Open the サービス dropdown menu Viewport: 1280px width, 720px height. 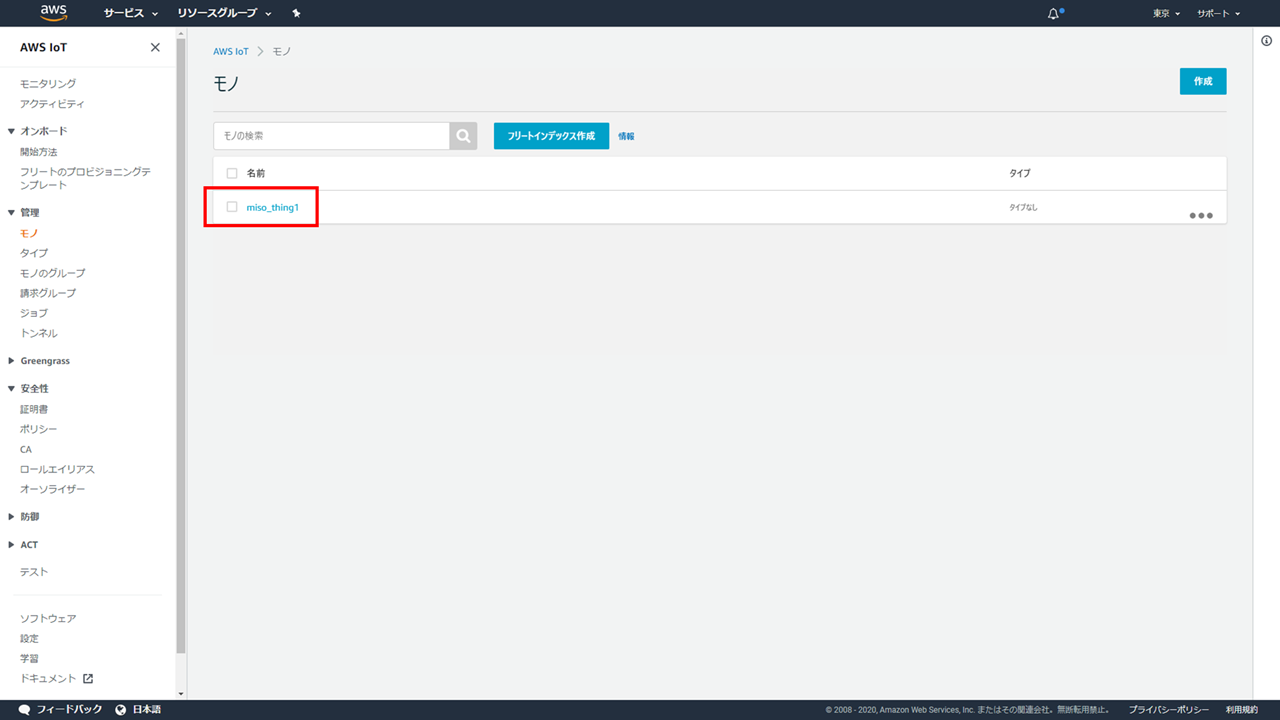point(131,14)
